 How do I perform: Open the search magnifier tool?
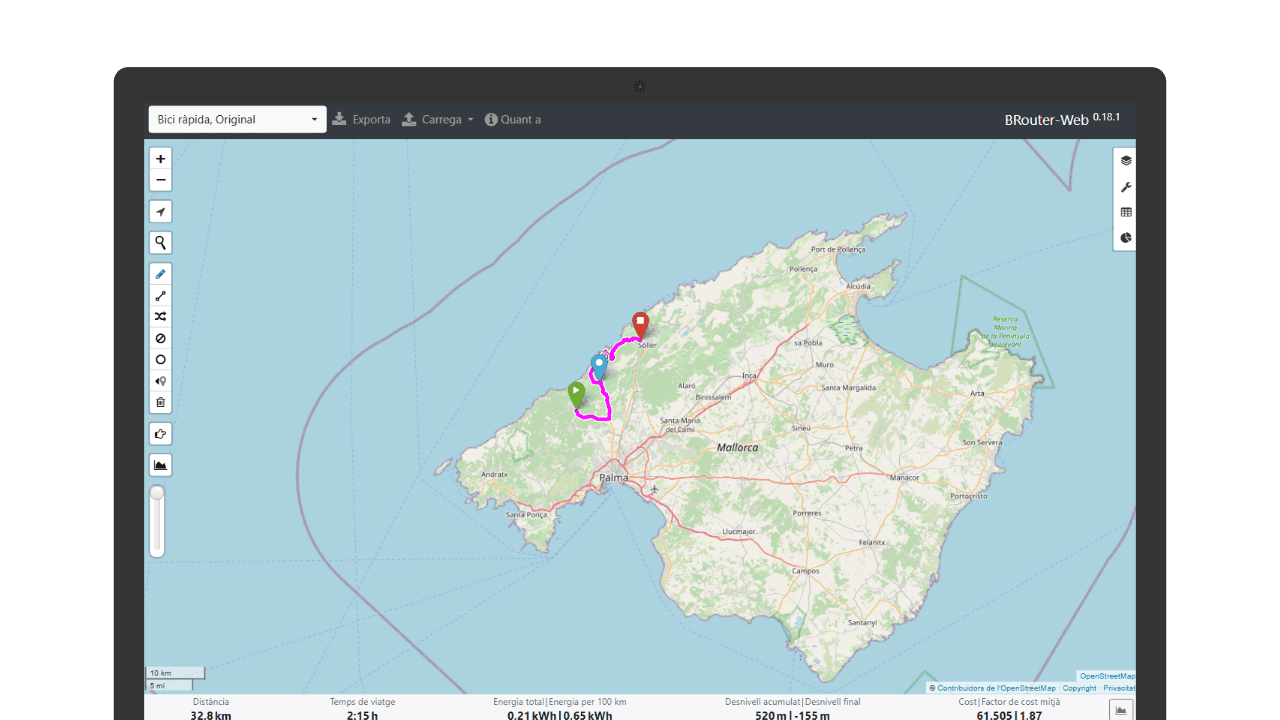pyautogui.click(x=160, y=242)
